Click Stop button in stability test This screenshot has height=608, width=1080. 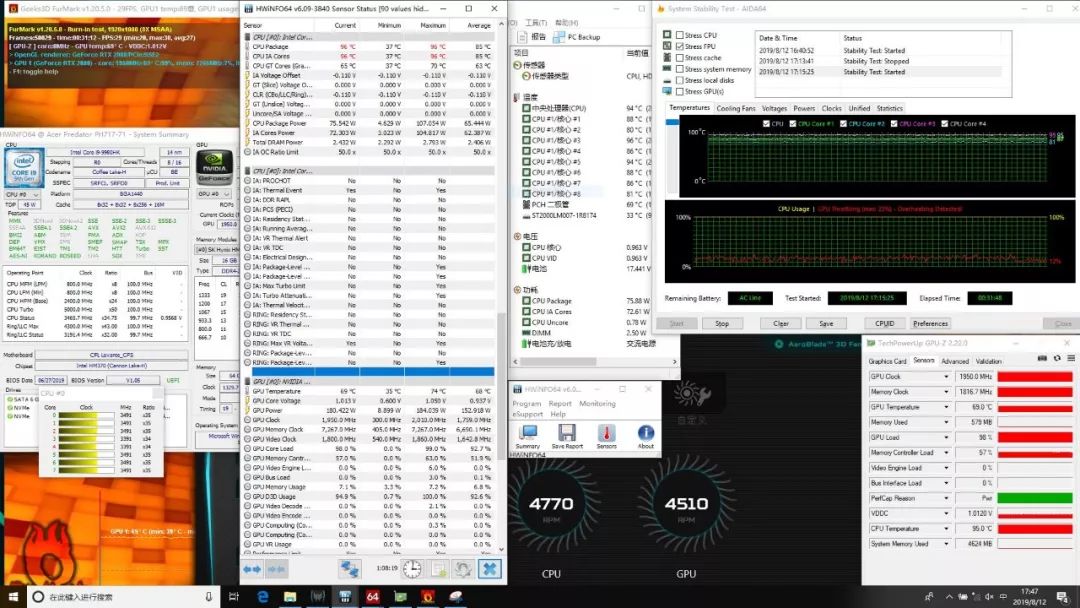(x=722, y=323)
